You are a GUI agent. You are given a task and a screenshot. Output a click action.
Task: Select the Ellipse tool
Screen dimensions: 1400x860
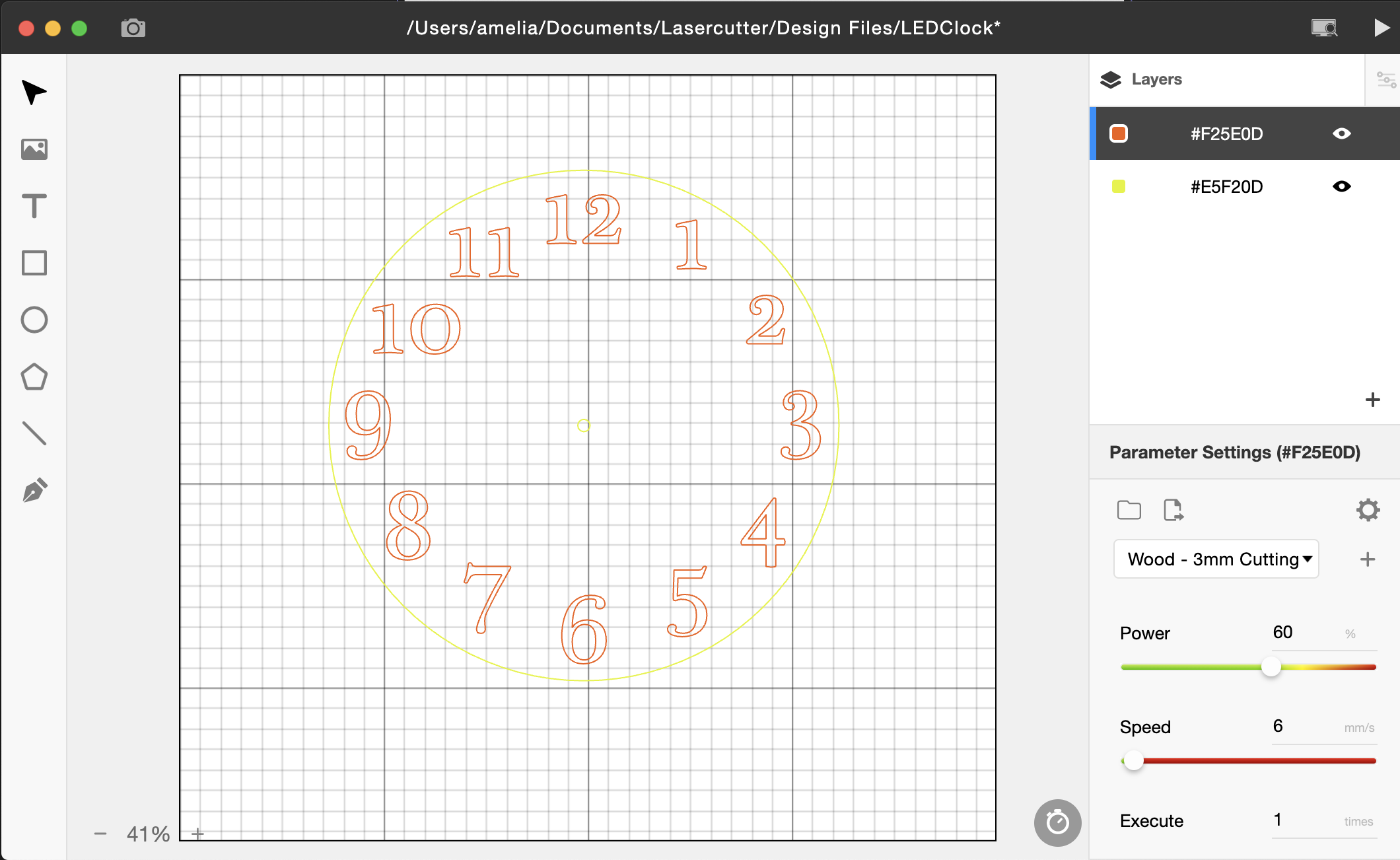[34, 320]
